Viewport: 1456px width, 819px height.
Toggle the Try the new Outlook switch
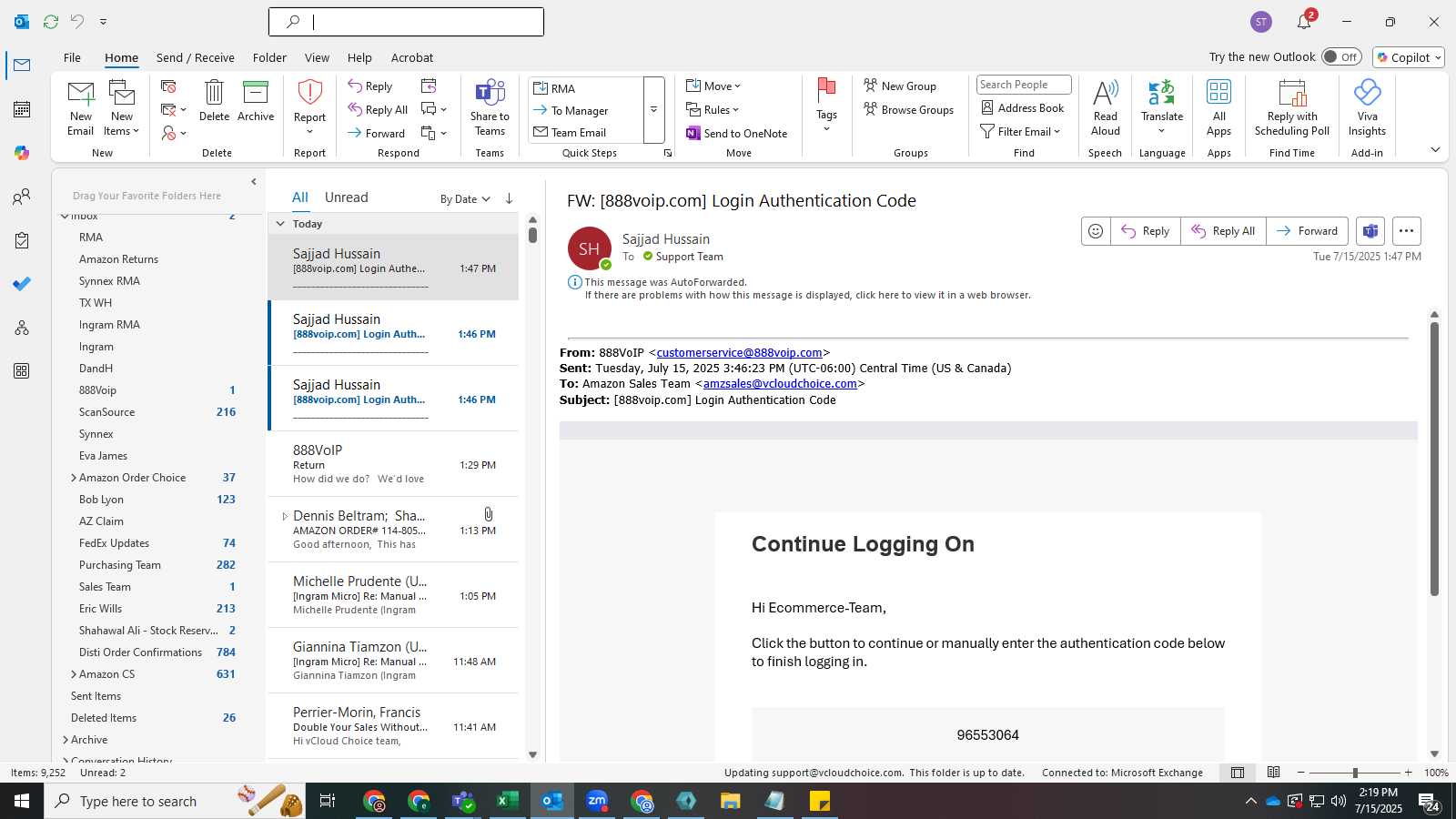click(1341, 56)
